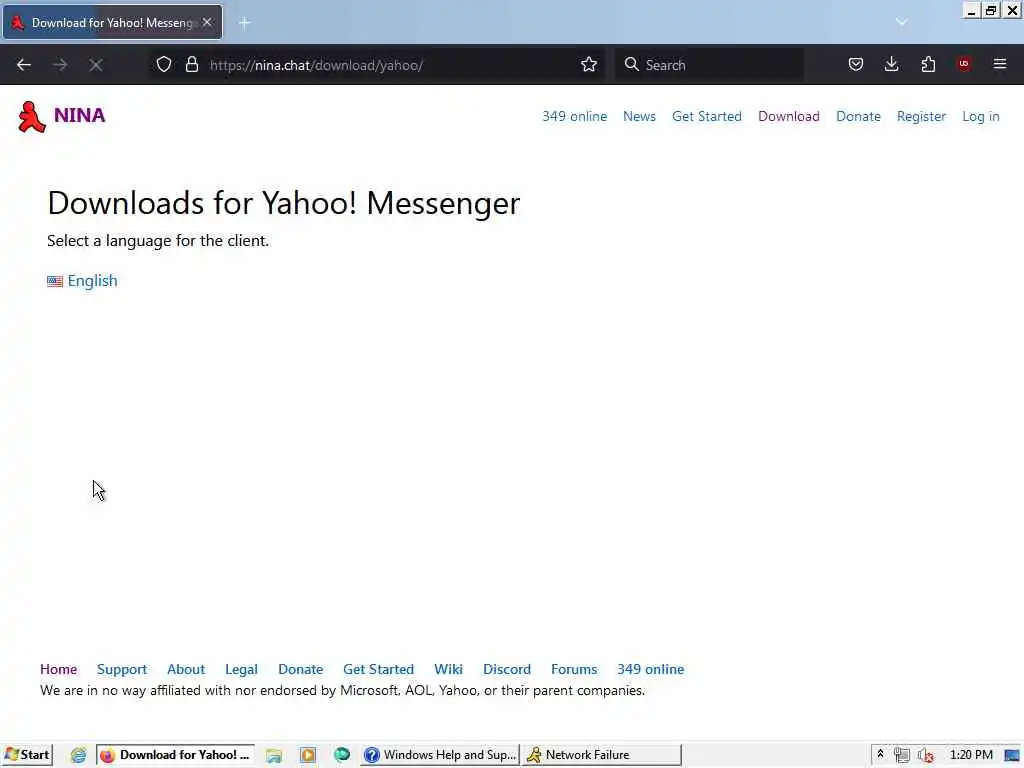Open the Firefox downloads panel icon
This screenshot has height=768, width=1024.
(891, 64)
